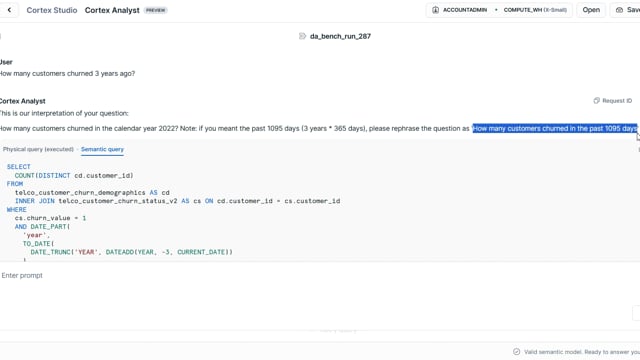Click the cs.churn_value = 1 condition
Image resolution: width=640 pixels, height=360 pixels.
[51, 218]
